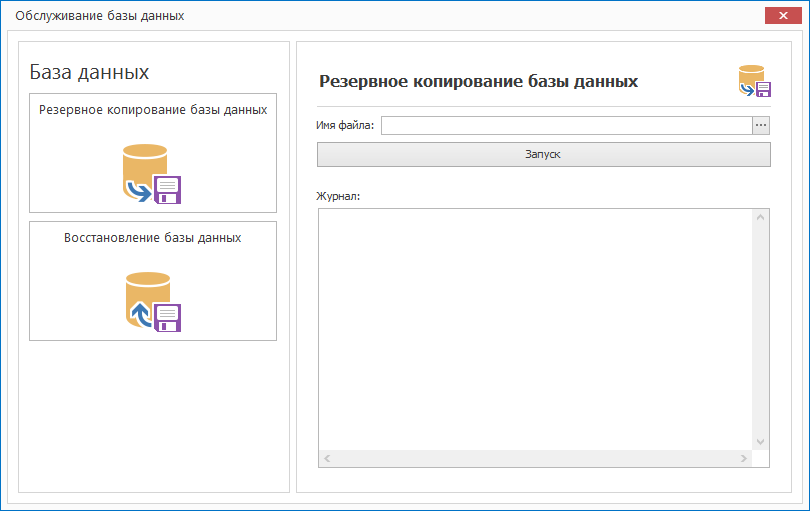Click the bold 'Резервное копирование базы данных' header
This screenshot has width=810, height=511.
pyautogui.click(x=478, y=81)
